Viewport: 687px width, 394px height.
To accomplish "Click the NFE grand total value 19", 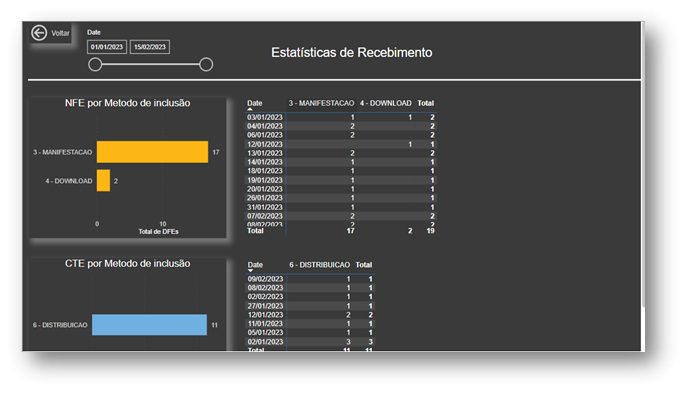I will tap(430, 231).
